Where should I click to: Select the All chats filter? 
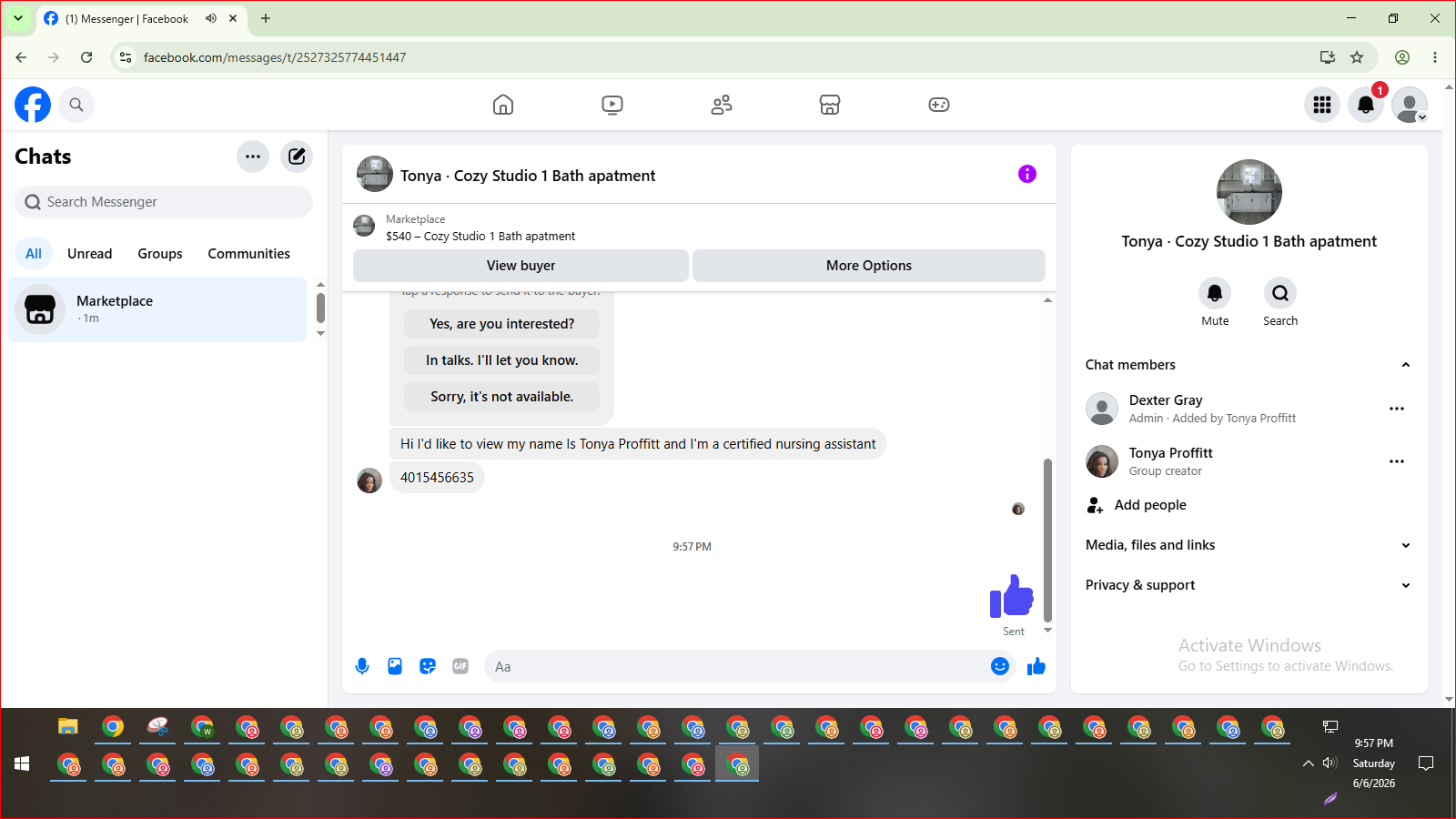(34, 254)
